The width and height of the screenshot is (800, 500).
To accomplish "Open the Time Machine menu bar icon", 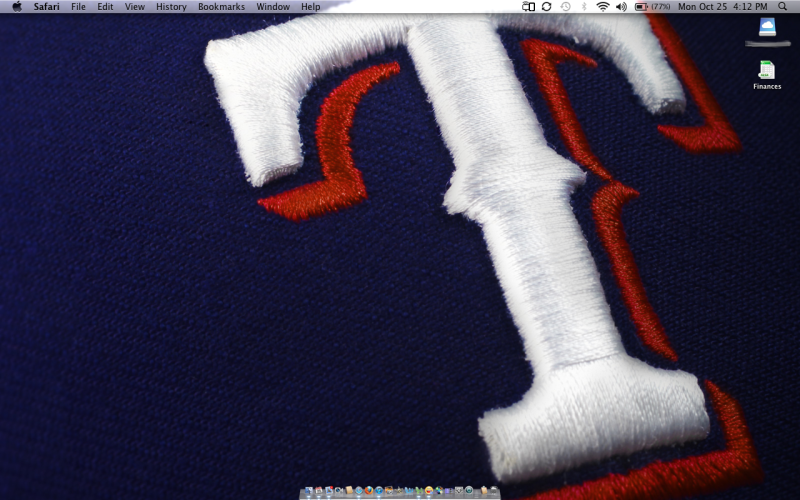I will coord(565,7).
